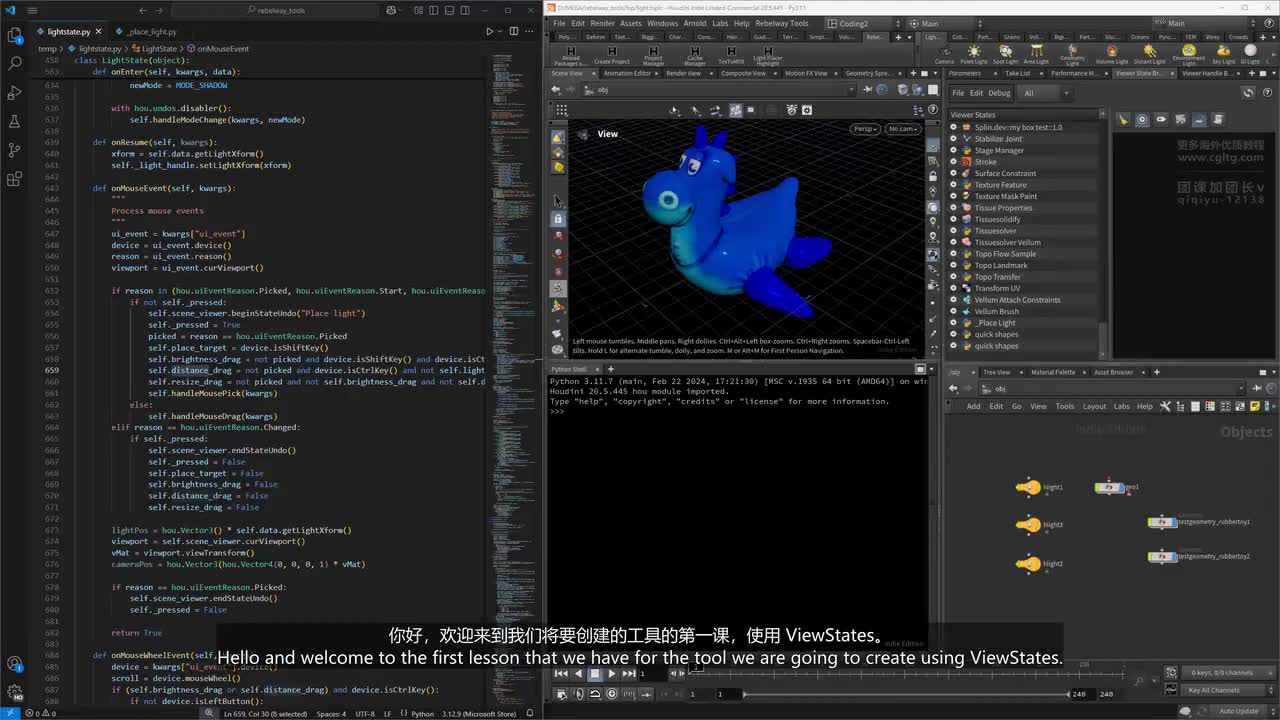Screen dimensions: 1280x720
Task: Click the viewer state browser help icon
Action: [1268, 93]
